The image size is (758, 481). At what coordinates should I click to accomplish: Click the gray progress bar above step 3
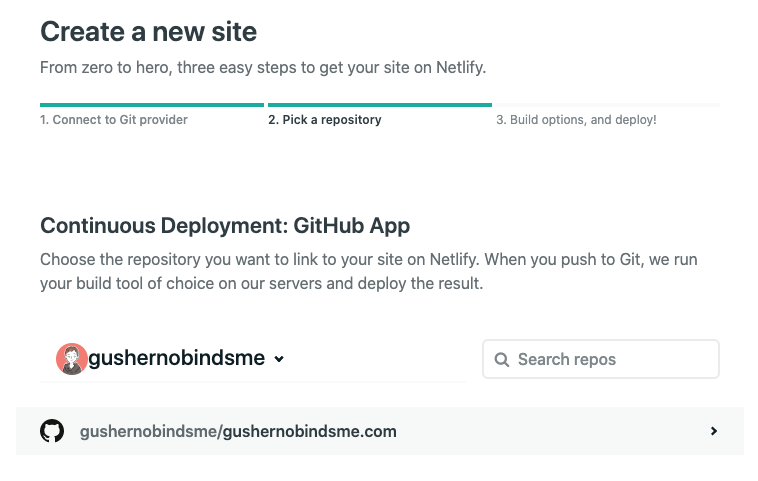[x=607, y=104]
